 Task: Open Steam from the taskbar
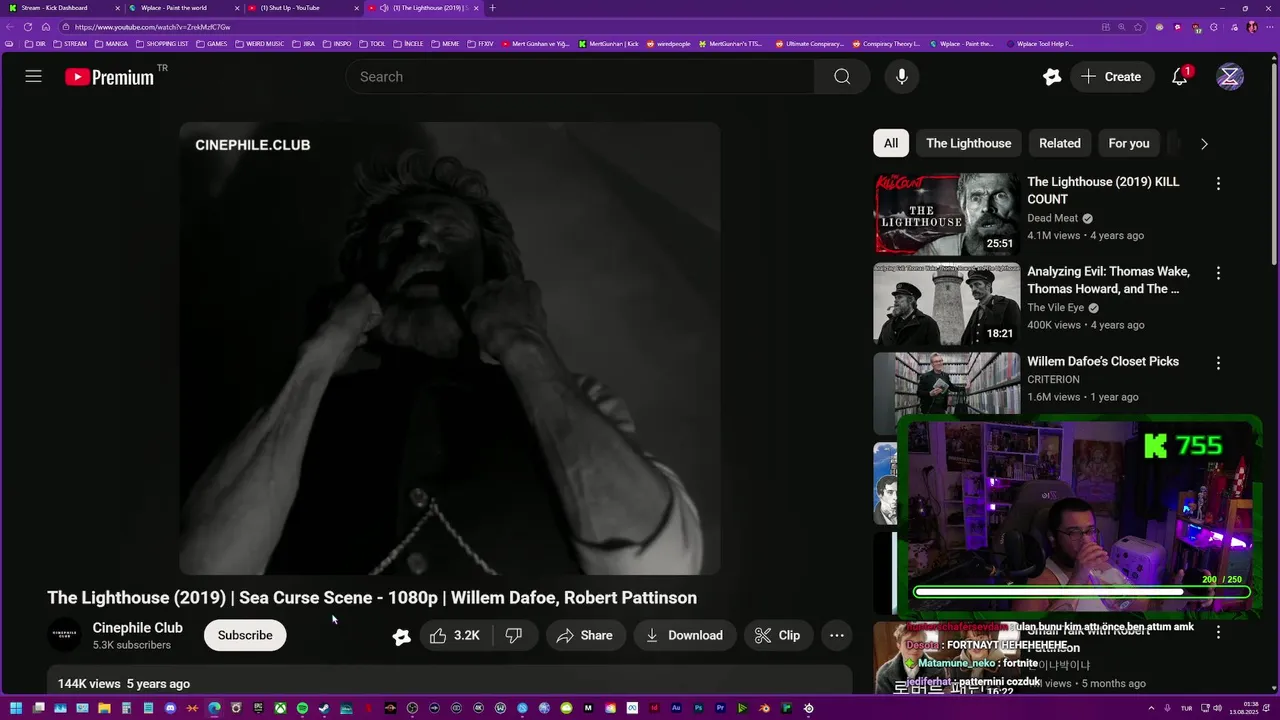pos(324,708)
